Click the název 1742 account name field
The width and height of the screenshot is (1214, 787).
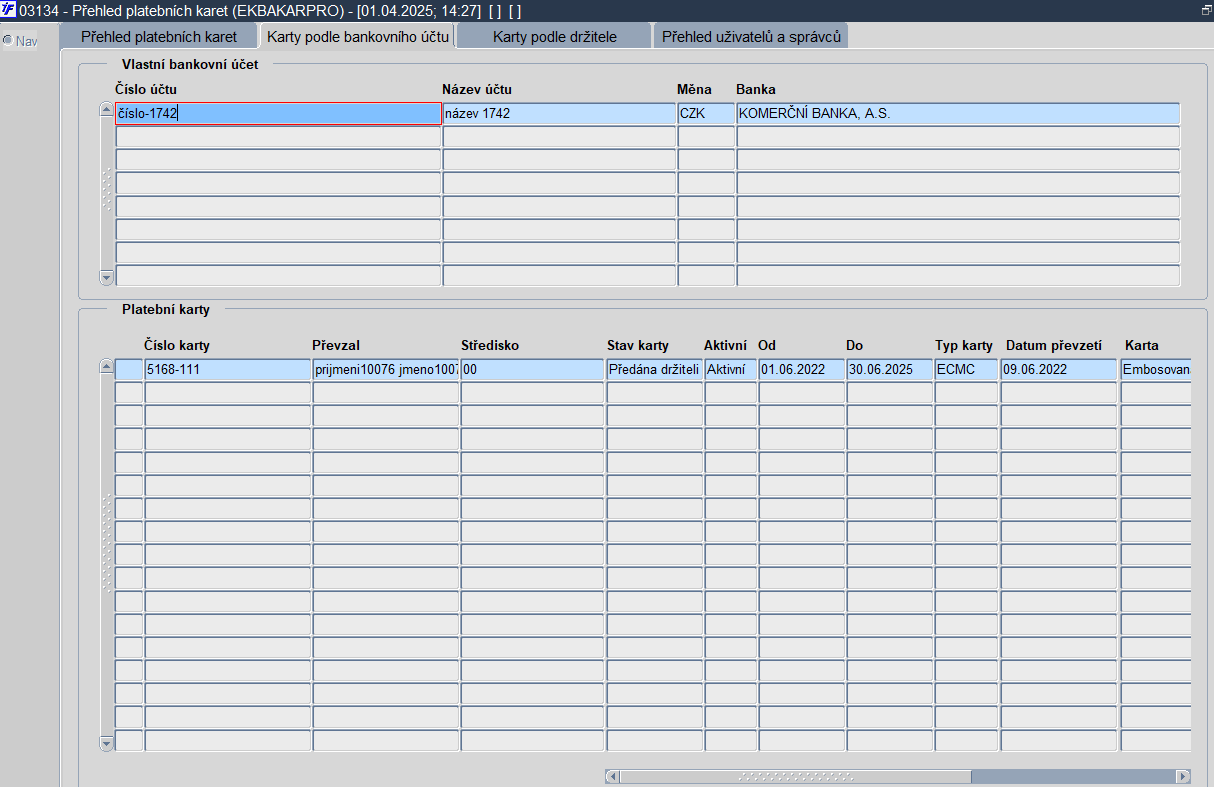point(559,114)
